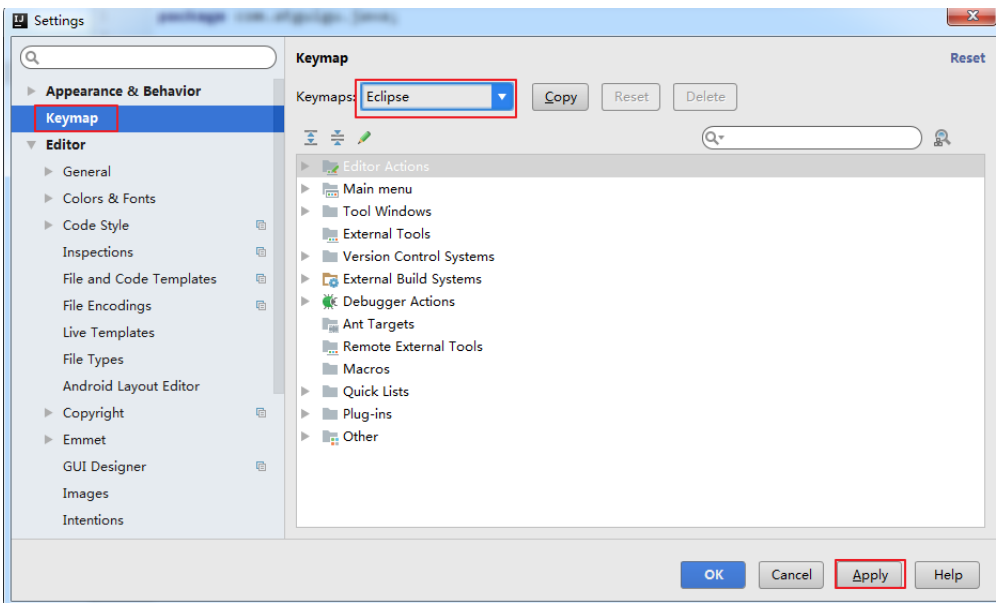Expand the Quick Lists group
Screen dimensions: 1000x603
point(305,391)
